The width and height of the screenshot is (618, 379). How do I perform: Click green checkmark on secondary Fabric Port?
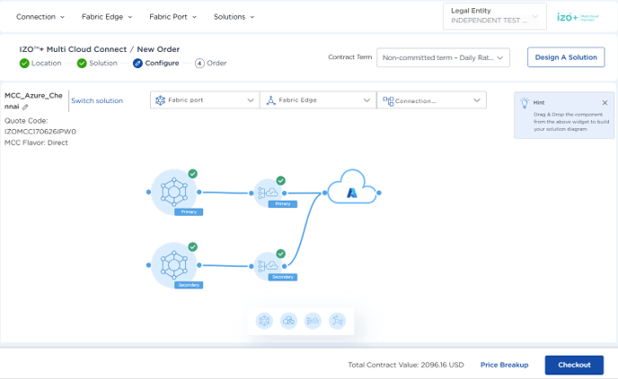193,247
